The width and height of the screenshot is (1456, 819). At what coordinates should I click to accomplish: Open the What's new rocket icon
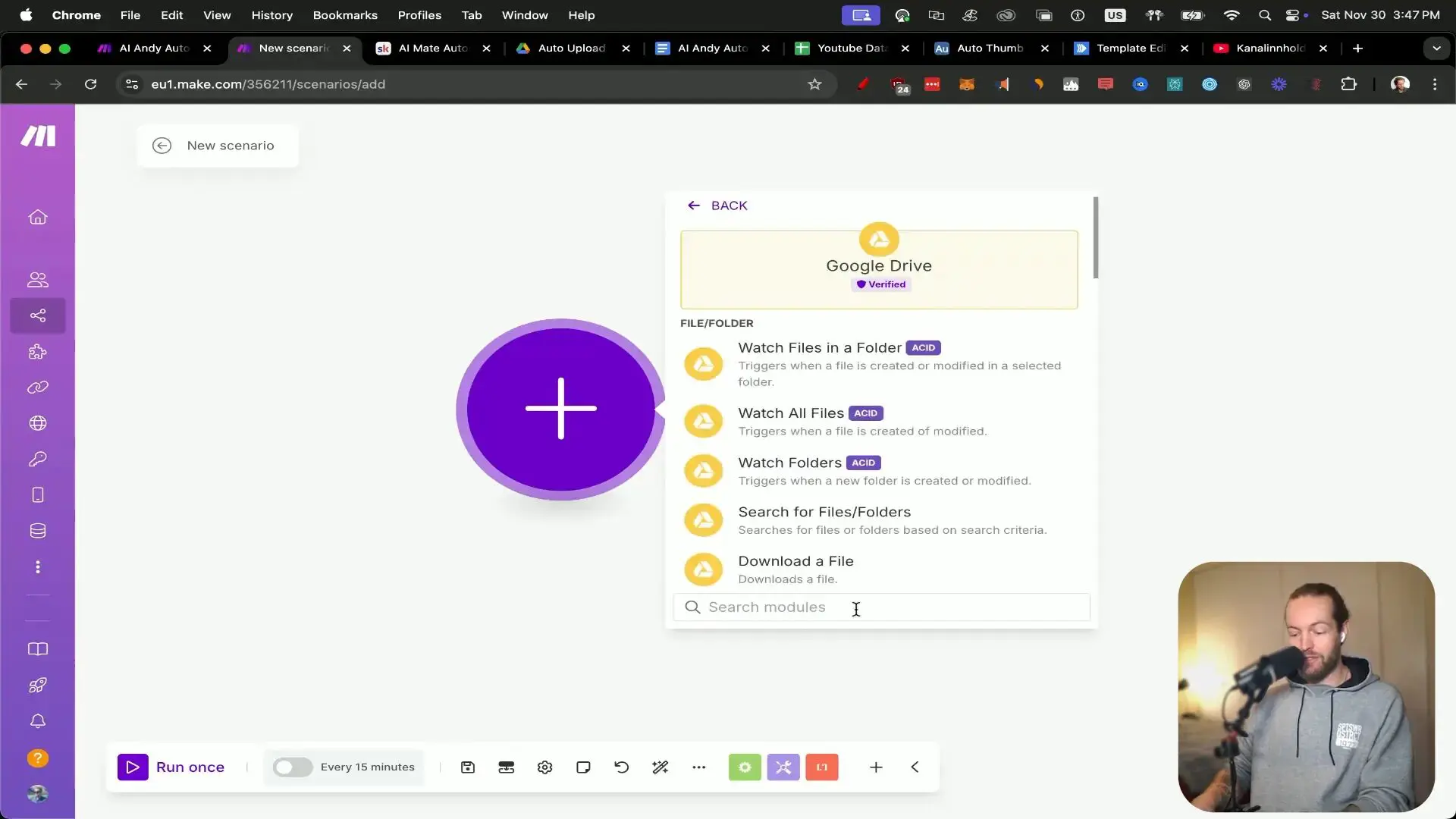click(x=38, y=686)
